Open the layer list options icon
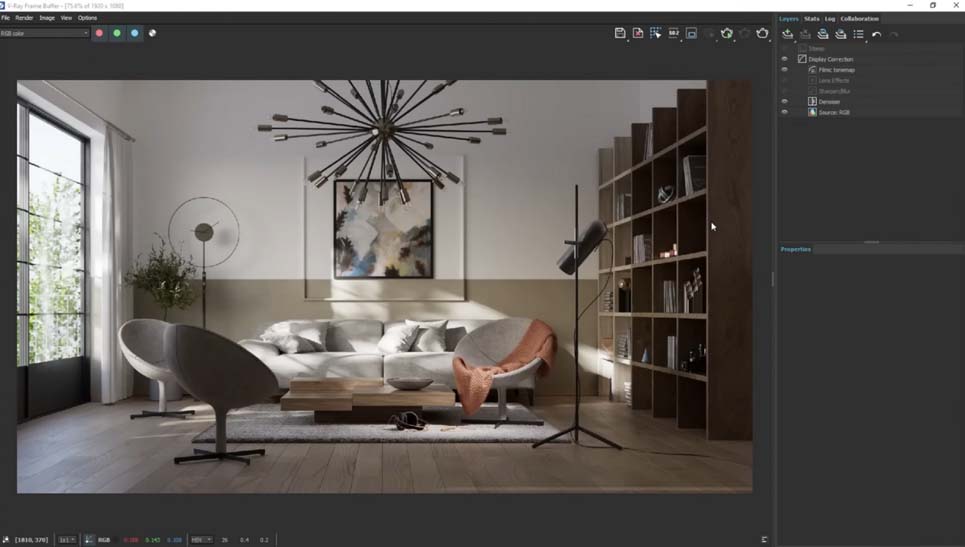Screen dimensions: 965x547 [859, 34]
